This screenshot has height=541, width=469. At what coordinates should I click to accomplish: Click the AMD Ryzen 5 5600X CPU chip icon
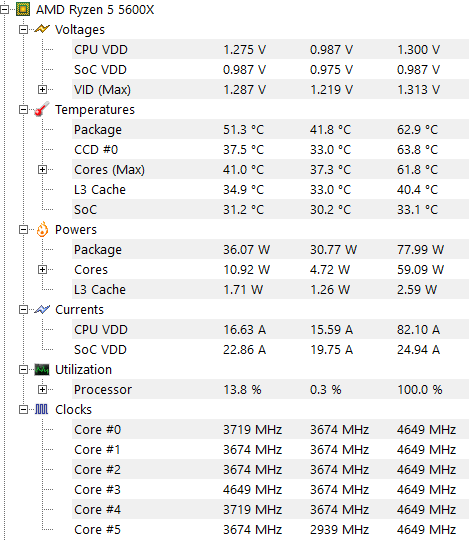[x=23, y=9]
